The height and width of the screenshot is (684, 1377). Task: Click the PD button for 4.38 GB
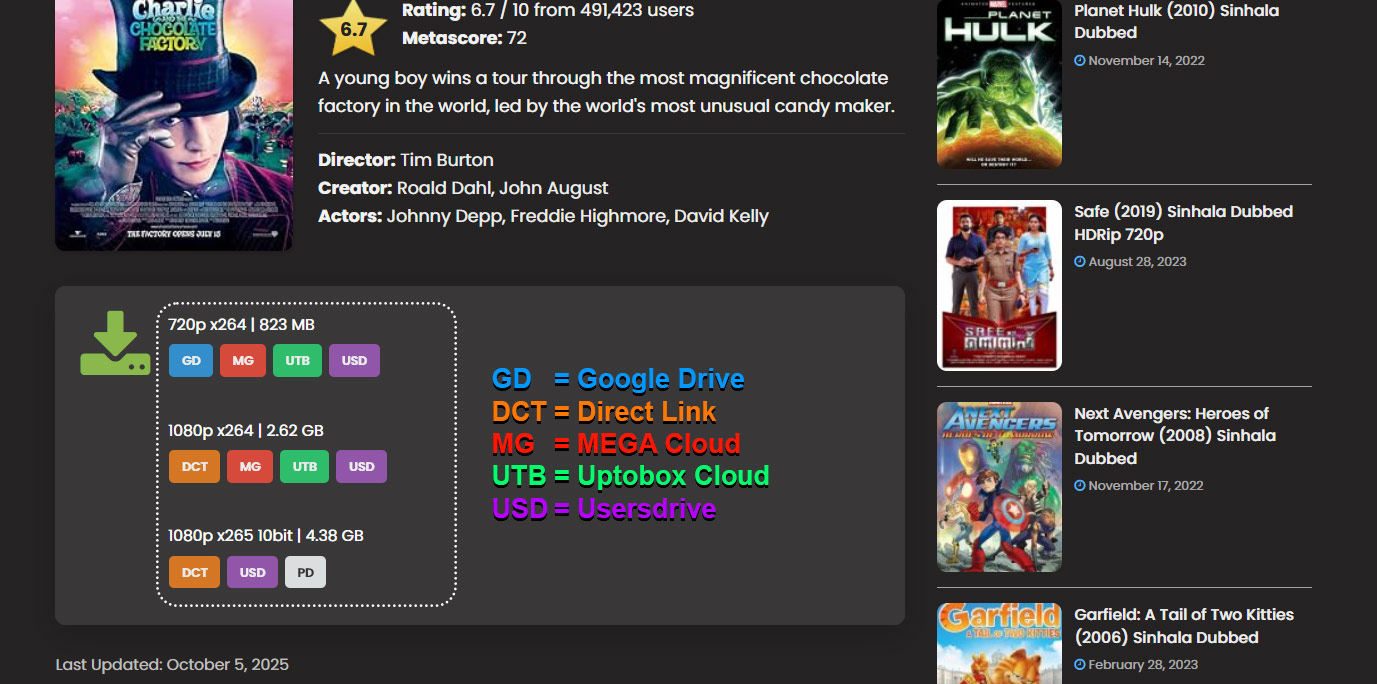pyautogui.click(x=305, y=572)
